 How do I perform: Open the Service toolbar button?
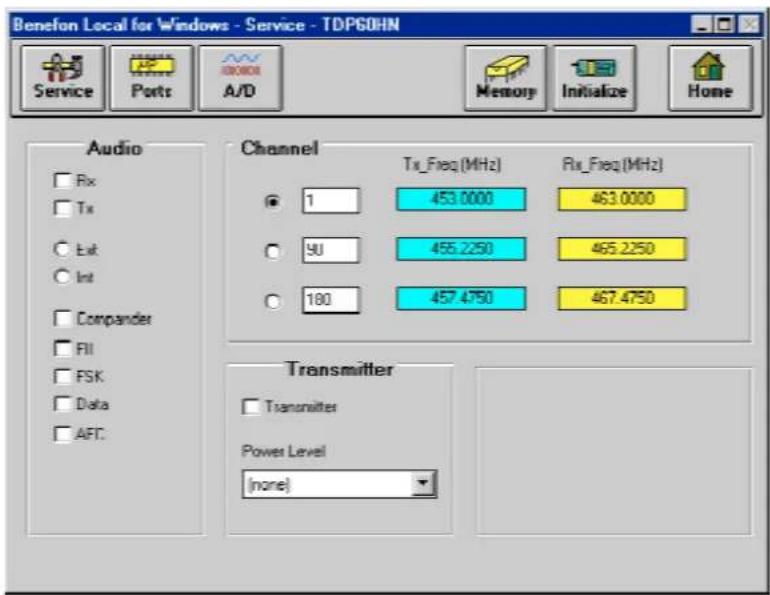pyautogui.click(x=62, y=78)
